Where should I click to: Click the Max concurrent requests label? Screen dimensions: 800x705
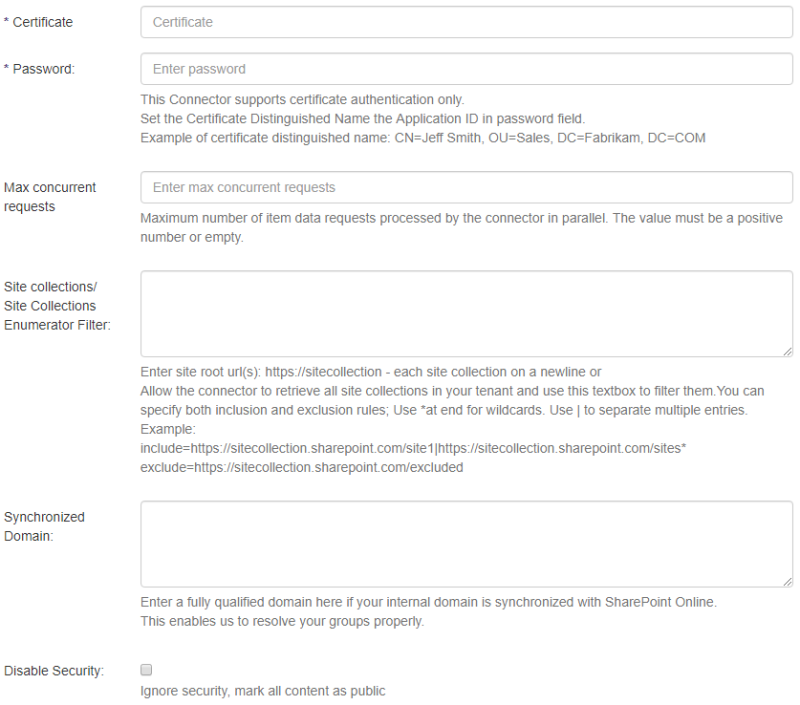pos(50,197)
